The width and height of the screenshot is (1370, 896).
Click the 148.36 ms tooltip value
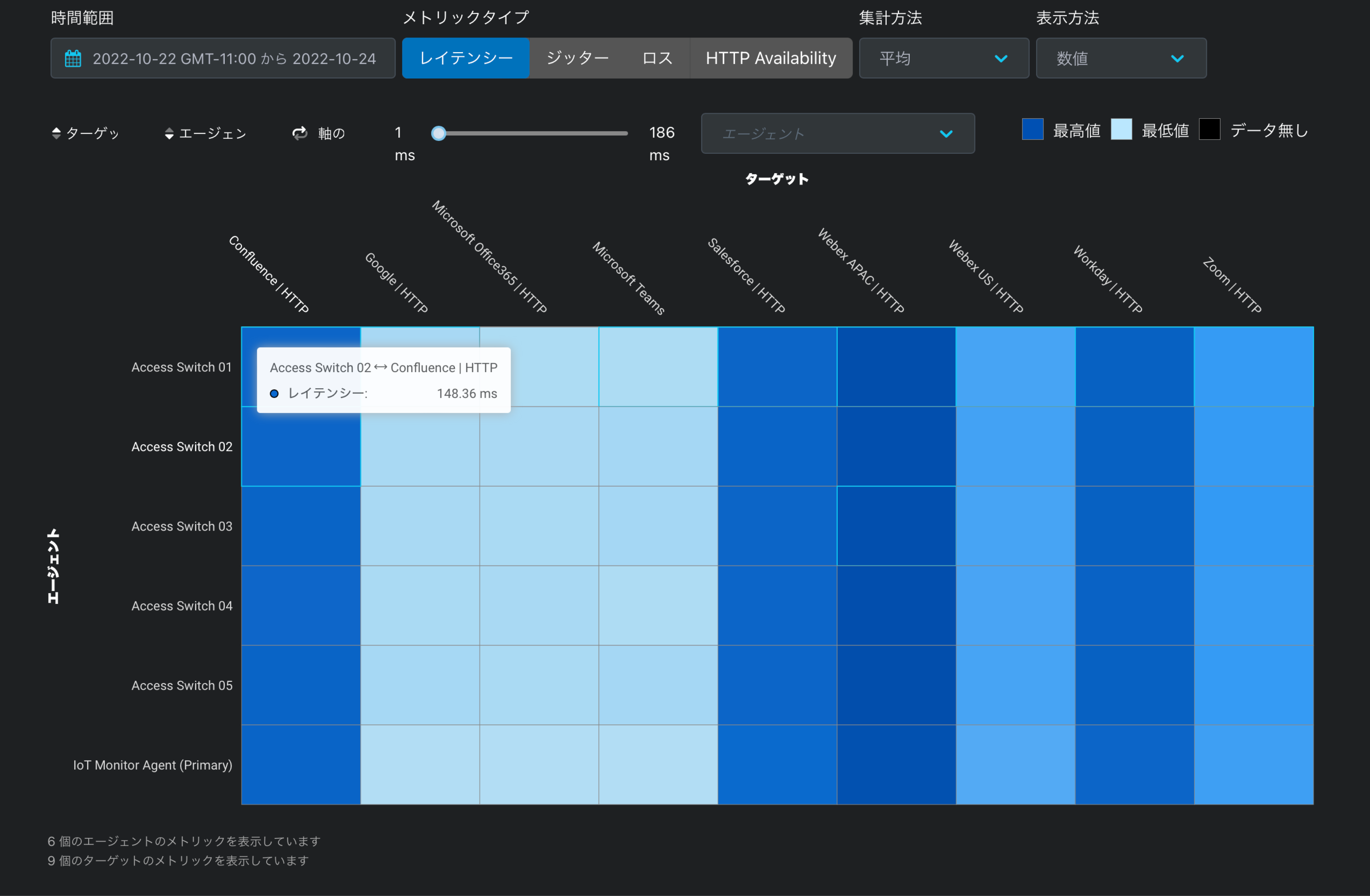tap(467, 393)
